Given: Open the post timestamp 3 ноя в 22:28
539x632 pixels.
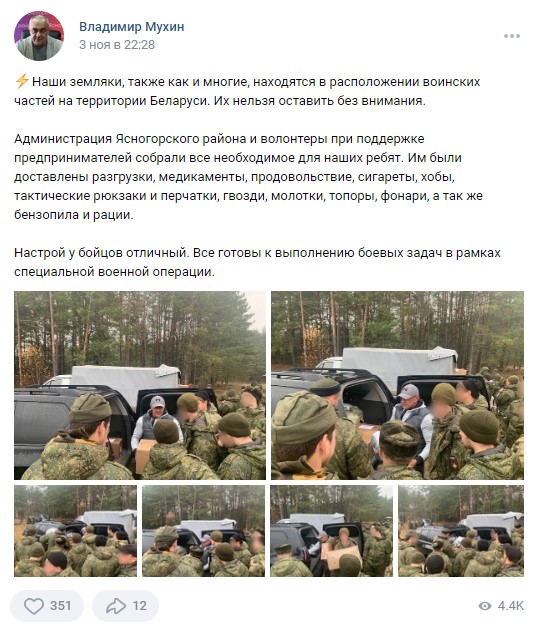Looking at the screenshot, I should [x=117, y=45].
